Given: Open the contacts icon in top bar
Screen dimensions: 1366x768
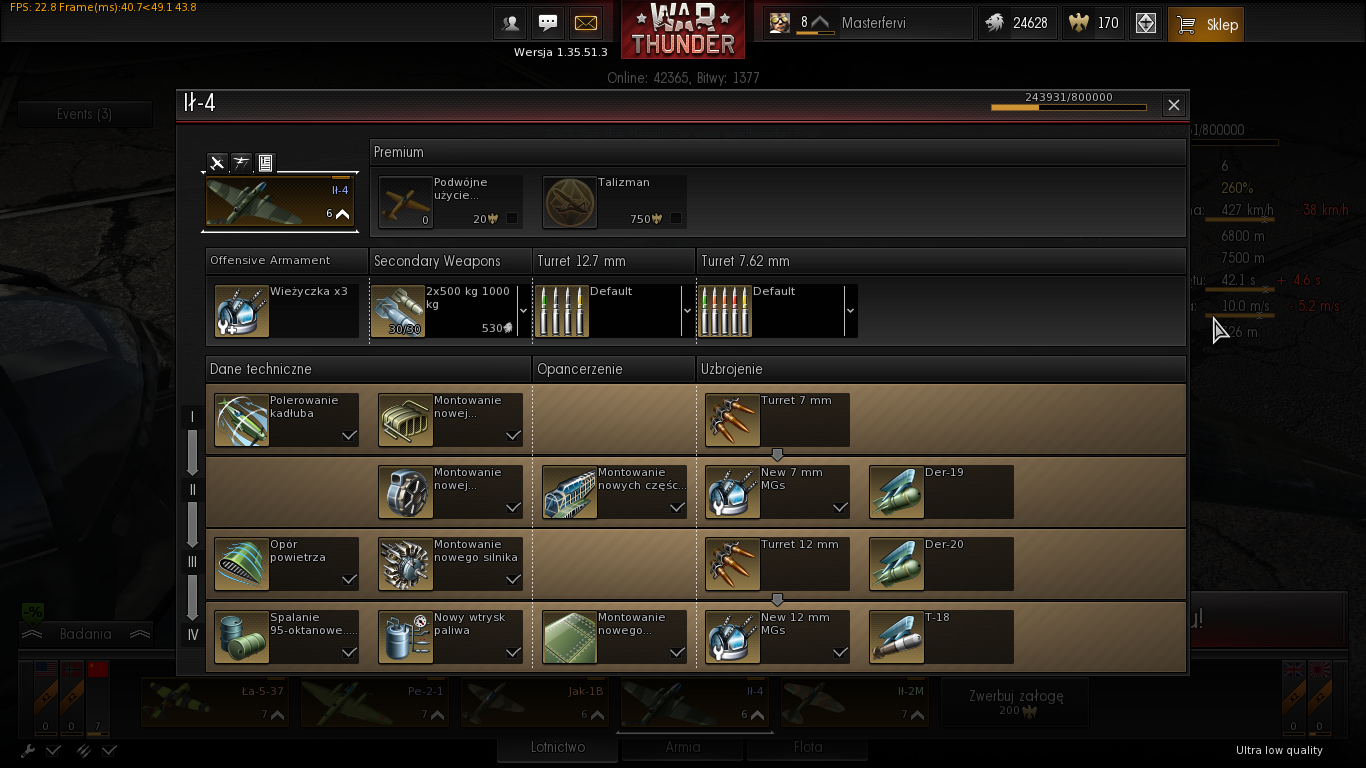Looking at the screenshot, I should [511, 23].
